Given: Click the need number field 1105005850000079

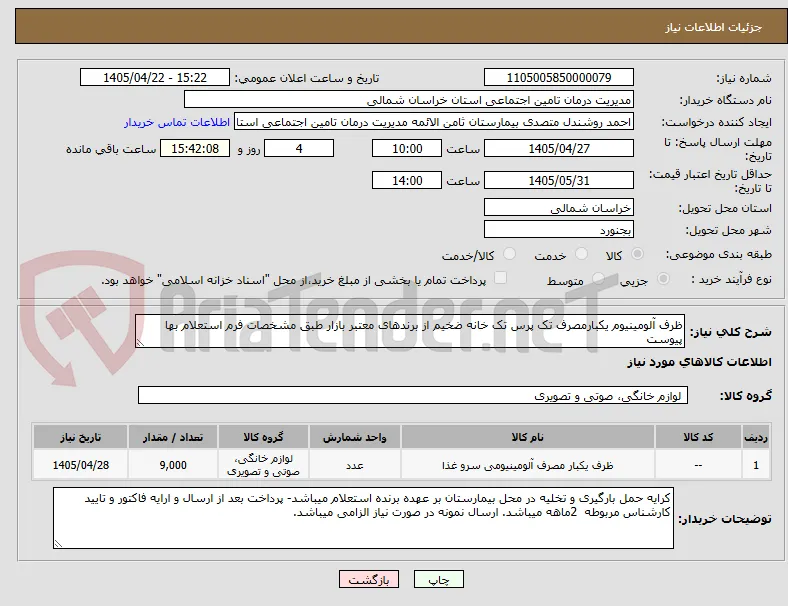Looking at the screenshot, I should point(559,77).
